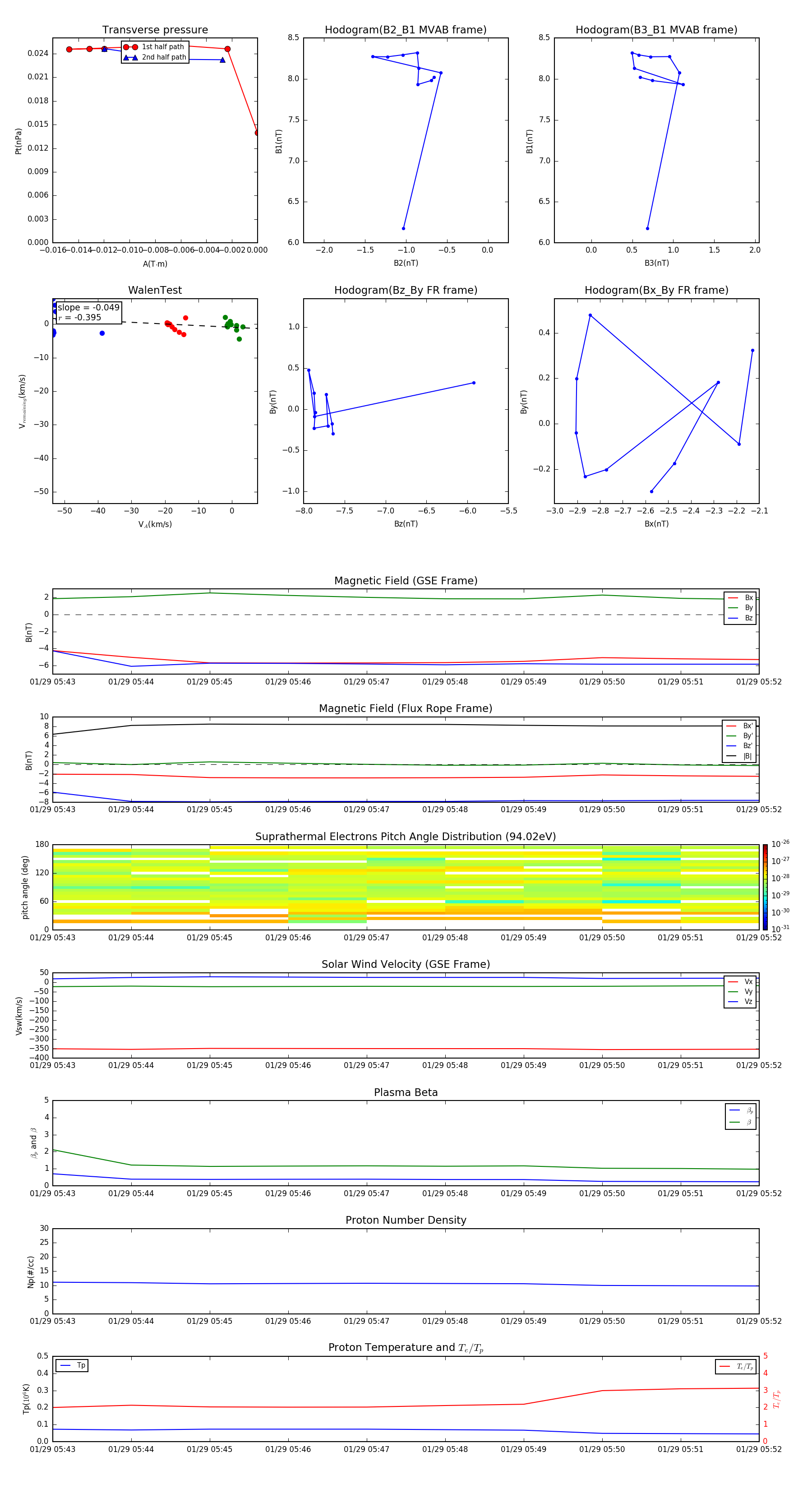812x1489 pixels.
Task: Click the 'B3(nT)' x-axis label
Action: pyautogui.click(x=656, y=263)
